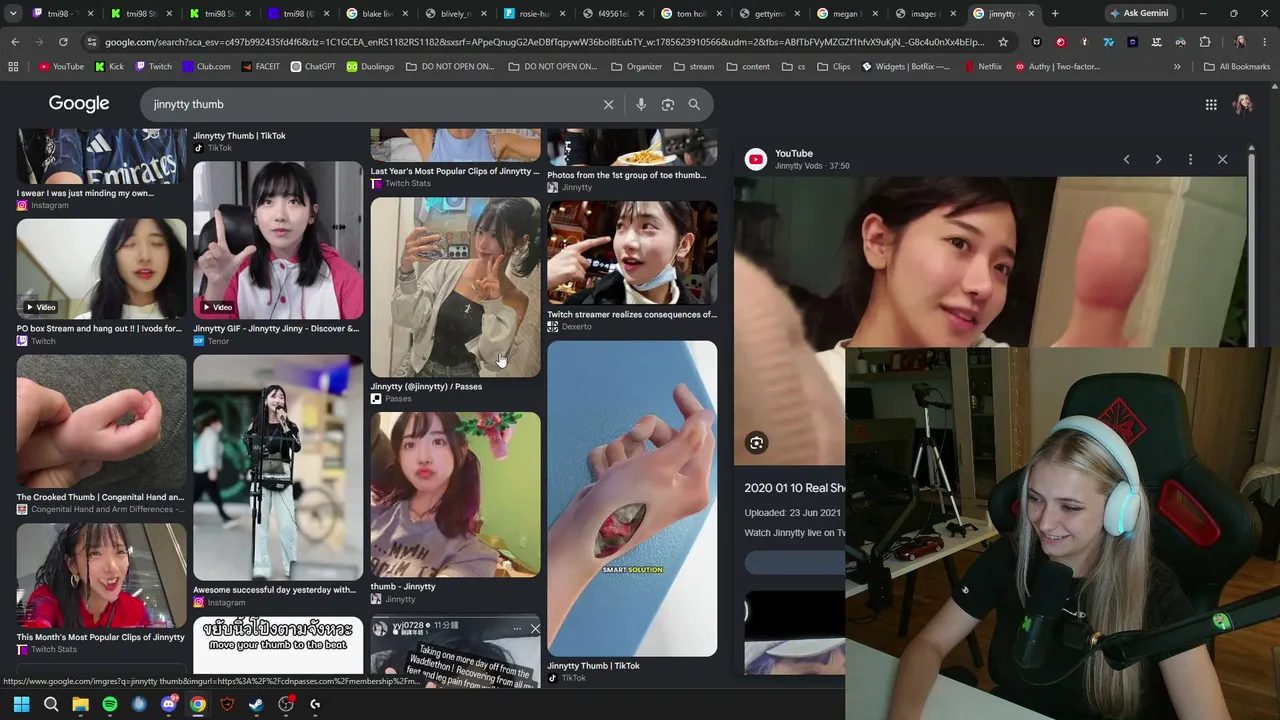Screen dimensions: 1280x720
Task: Open the Duolingo bookmark
Action: click(370, 67)
